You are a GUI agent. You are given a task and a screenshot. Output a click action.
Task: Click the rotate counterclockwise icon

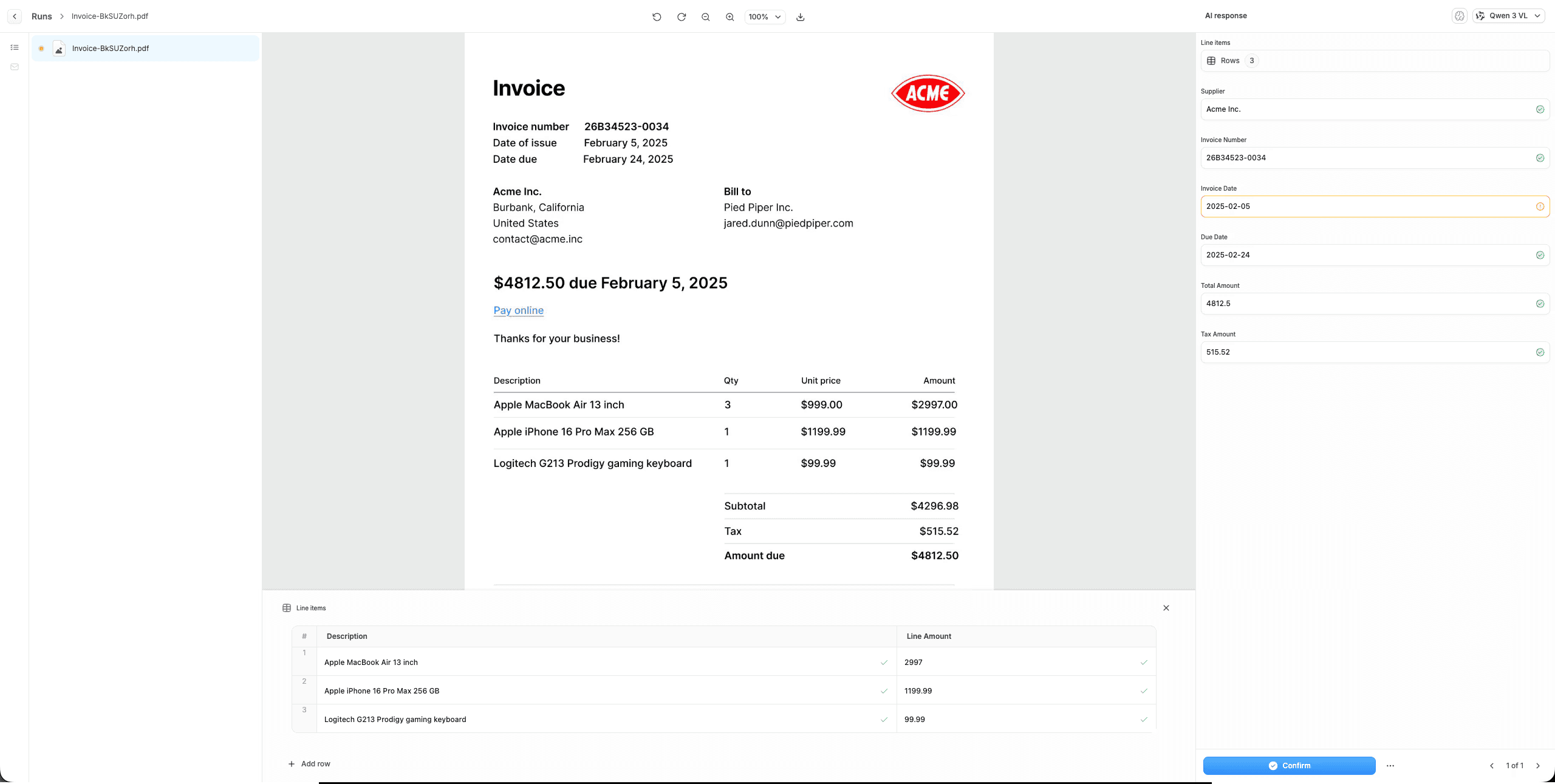[x=657, y=17]
